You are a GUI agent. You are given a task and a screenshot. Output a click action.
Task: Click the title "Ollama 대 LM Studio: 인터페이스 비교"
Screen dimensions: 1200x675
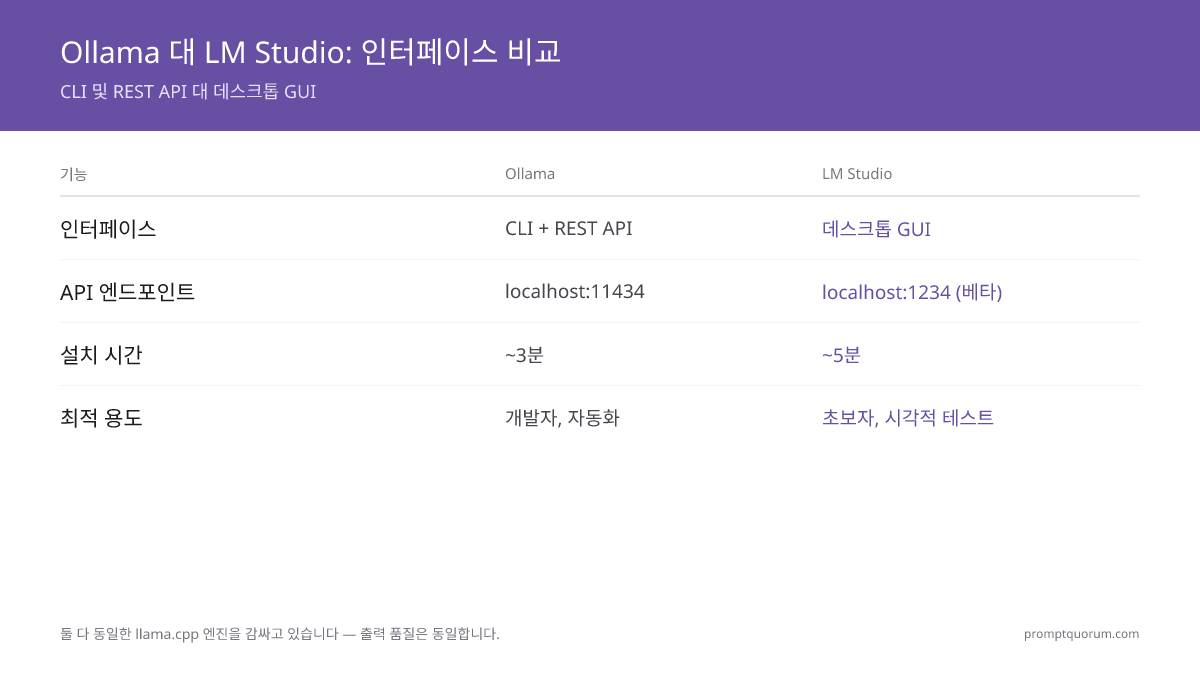(310, 51)
